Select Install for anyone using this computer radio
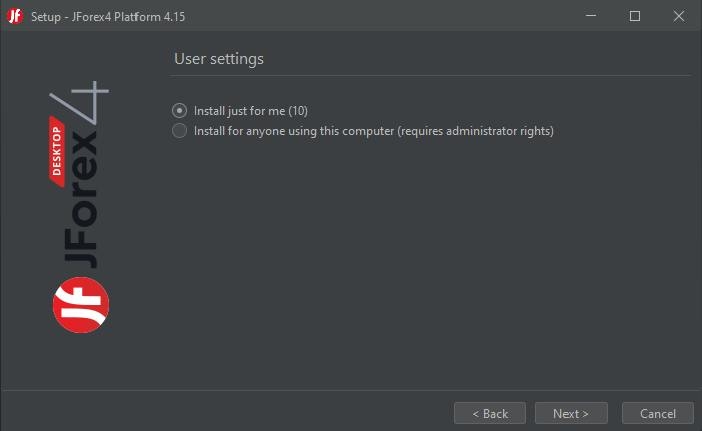 click(180, 131)
